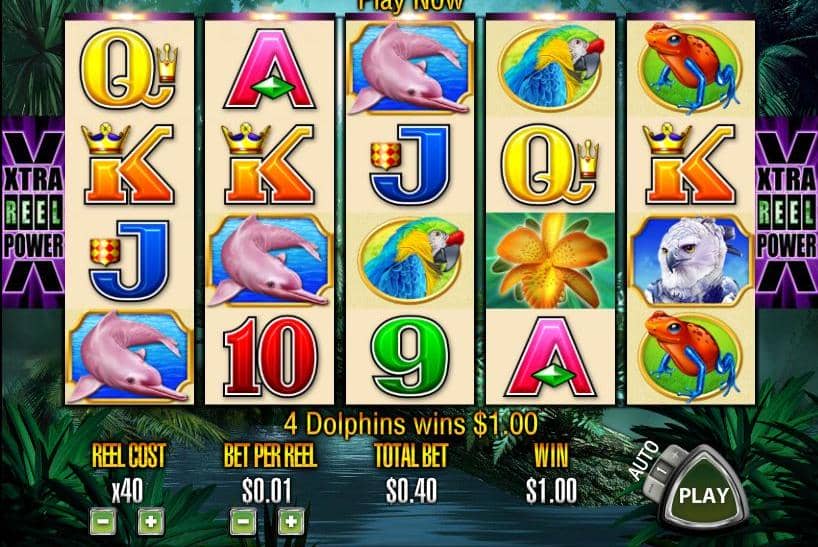The height and width of the screenshot is (547, 818).
Task: Click the right Xtra Reel Power banner
Action: coord(786,213)
